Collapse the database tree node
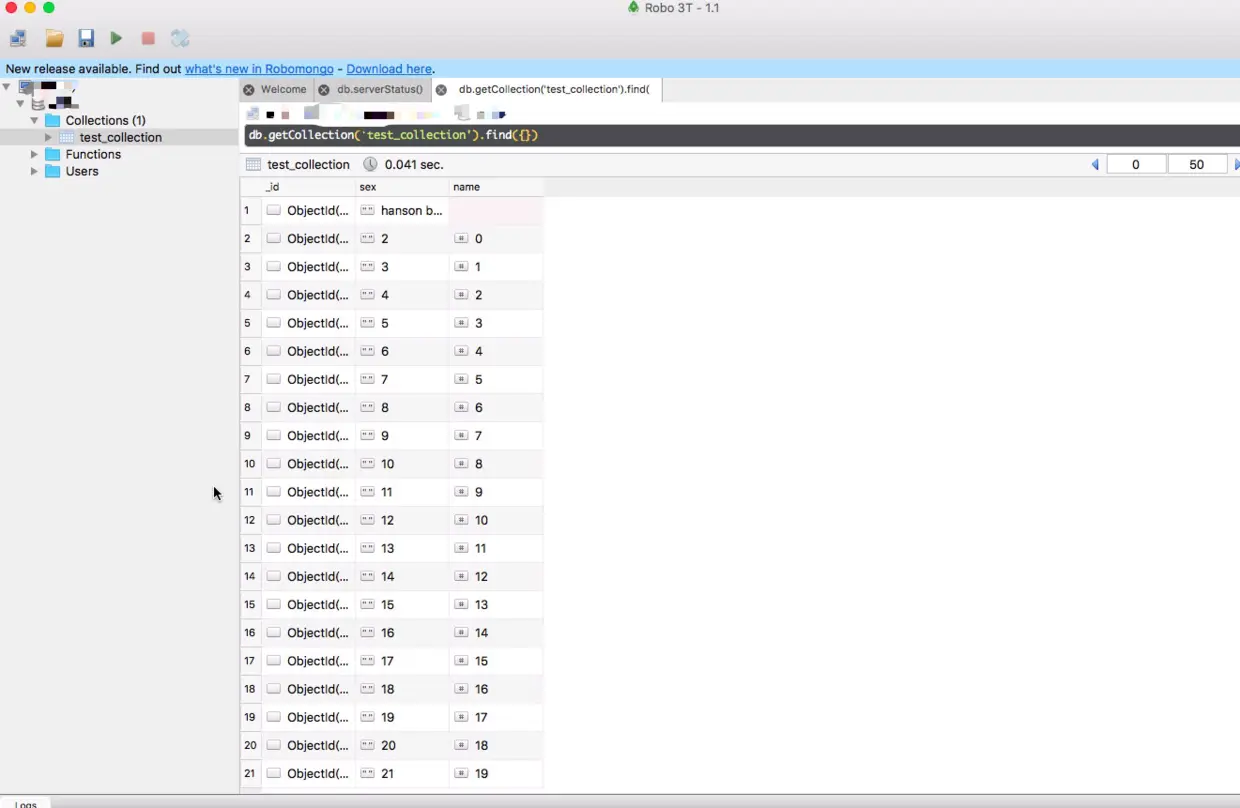 (x=20, y=103)
